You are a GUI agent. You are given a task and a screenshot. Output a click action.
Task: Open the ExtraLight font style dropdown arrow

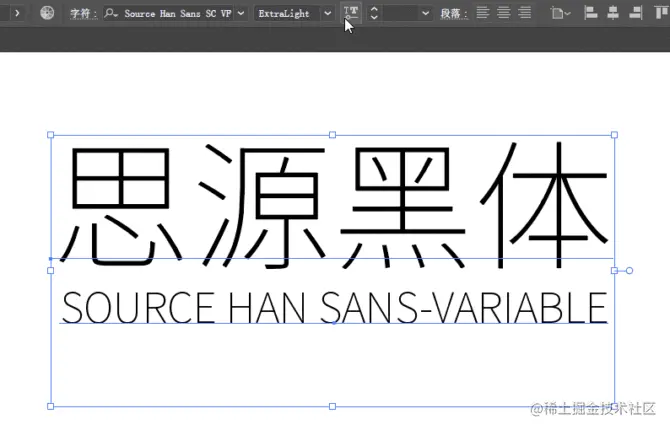tap(327, 13)
